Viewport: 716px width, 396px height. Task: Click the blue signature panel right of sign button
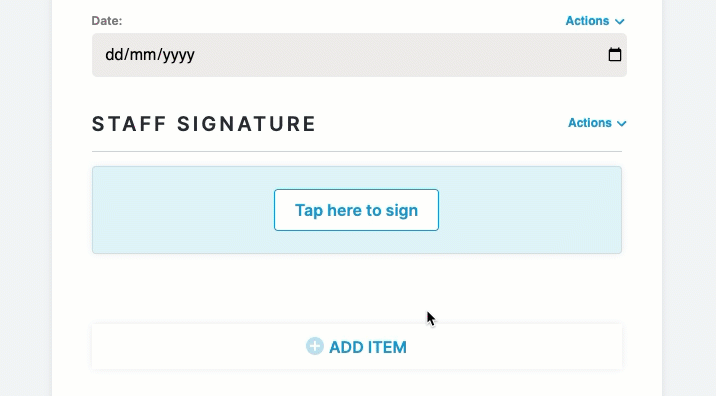(x=530, y=210)
